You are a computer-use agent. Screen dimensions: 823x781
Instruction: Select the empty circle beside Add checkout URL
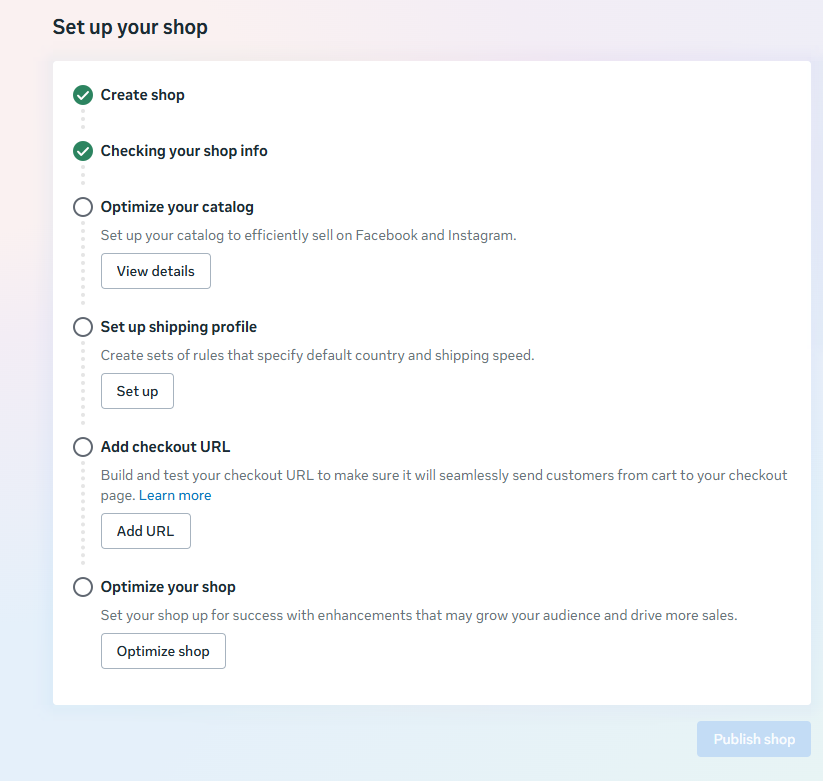click(x=83, y=447)
